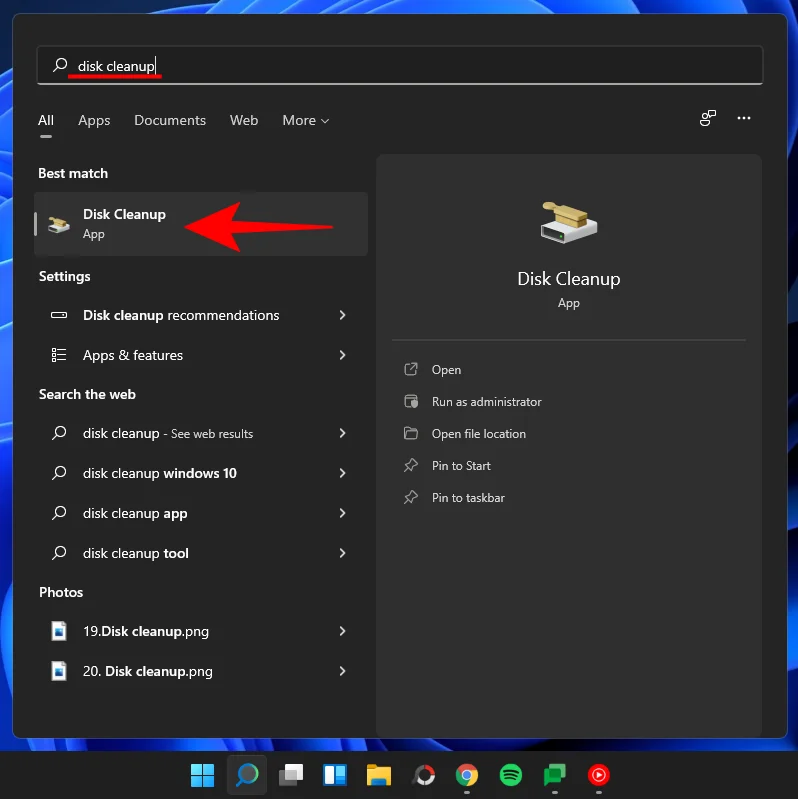Click the Open action icon
This screenshot has width=798, height=799.
(411, 369)
